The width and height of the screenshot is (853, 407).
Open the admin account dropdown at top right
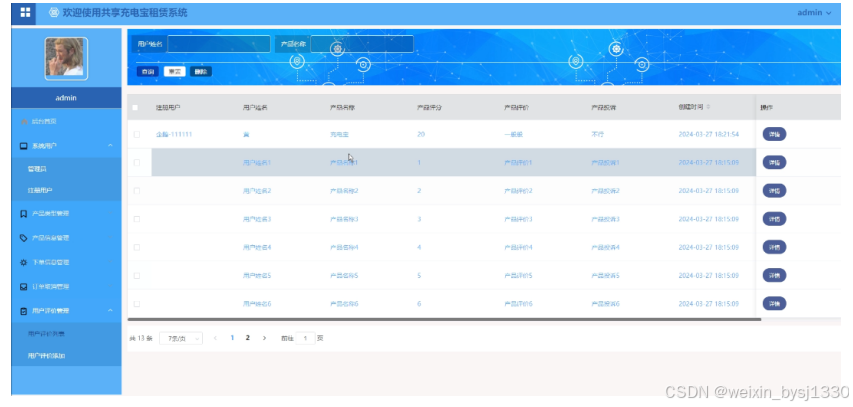[814, 13]
